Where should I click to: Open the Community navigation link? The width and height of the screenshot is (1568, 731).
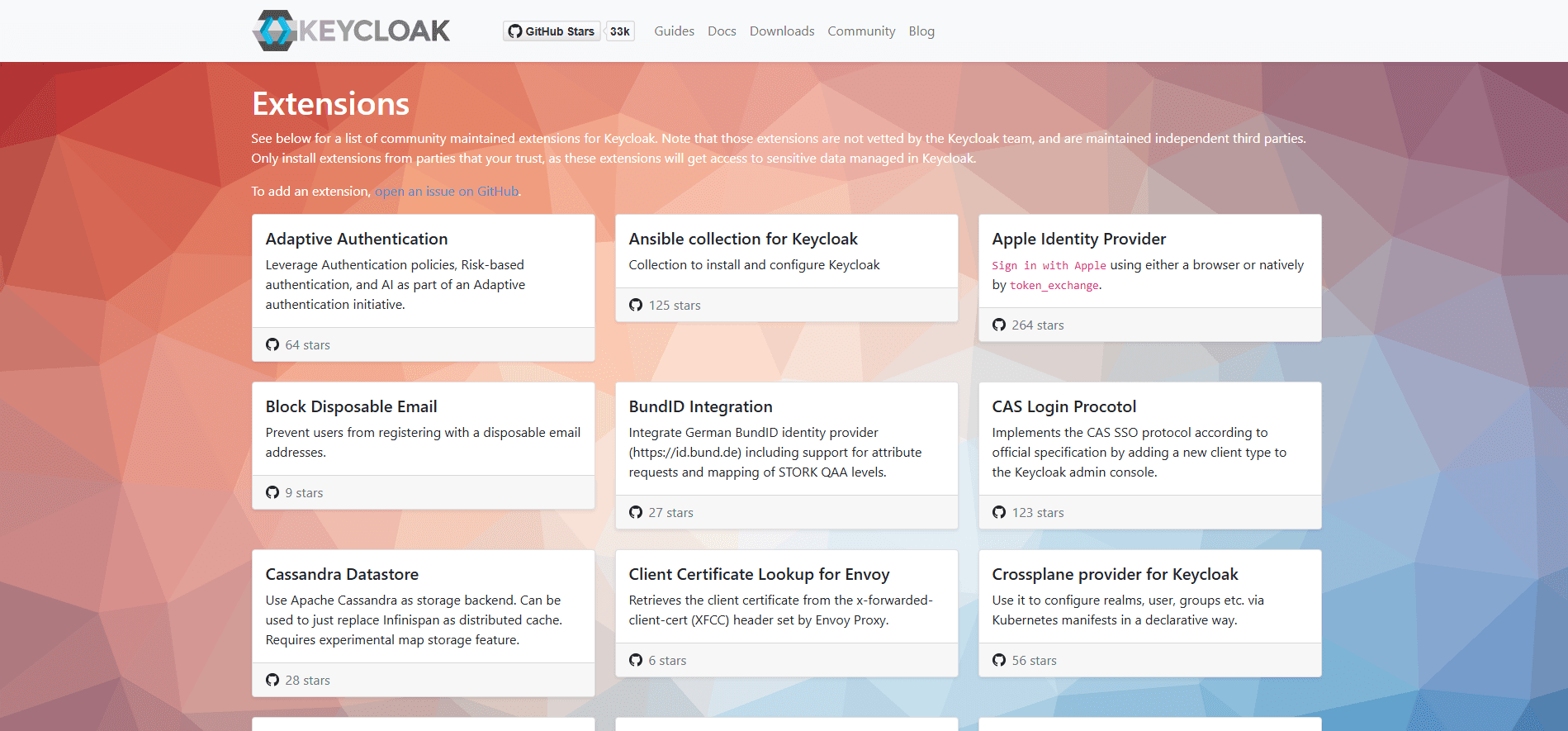pos(861,31)
